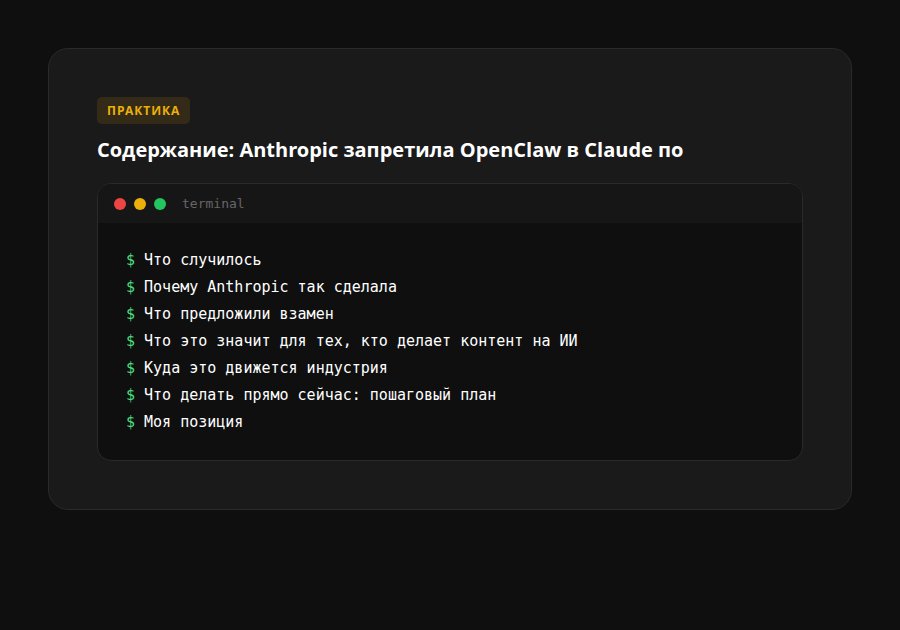900x630 pixels.
Task: Open "Почему Anthropic так сделала"
Action: point(270,286)
